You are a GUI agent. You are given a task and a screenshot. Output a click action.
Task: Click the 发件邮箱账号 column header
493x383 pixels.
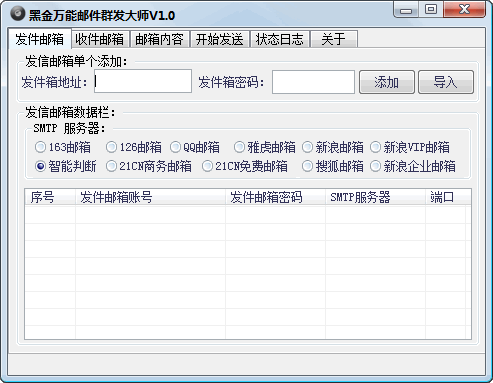point(150,197)
